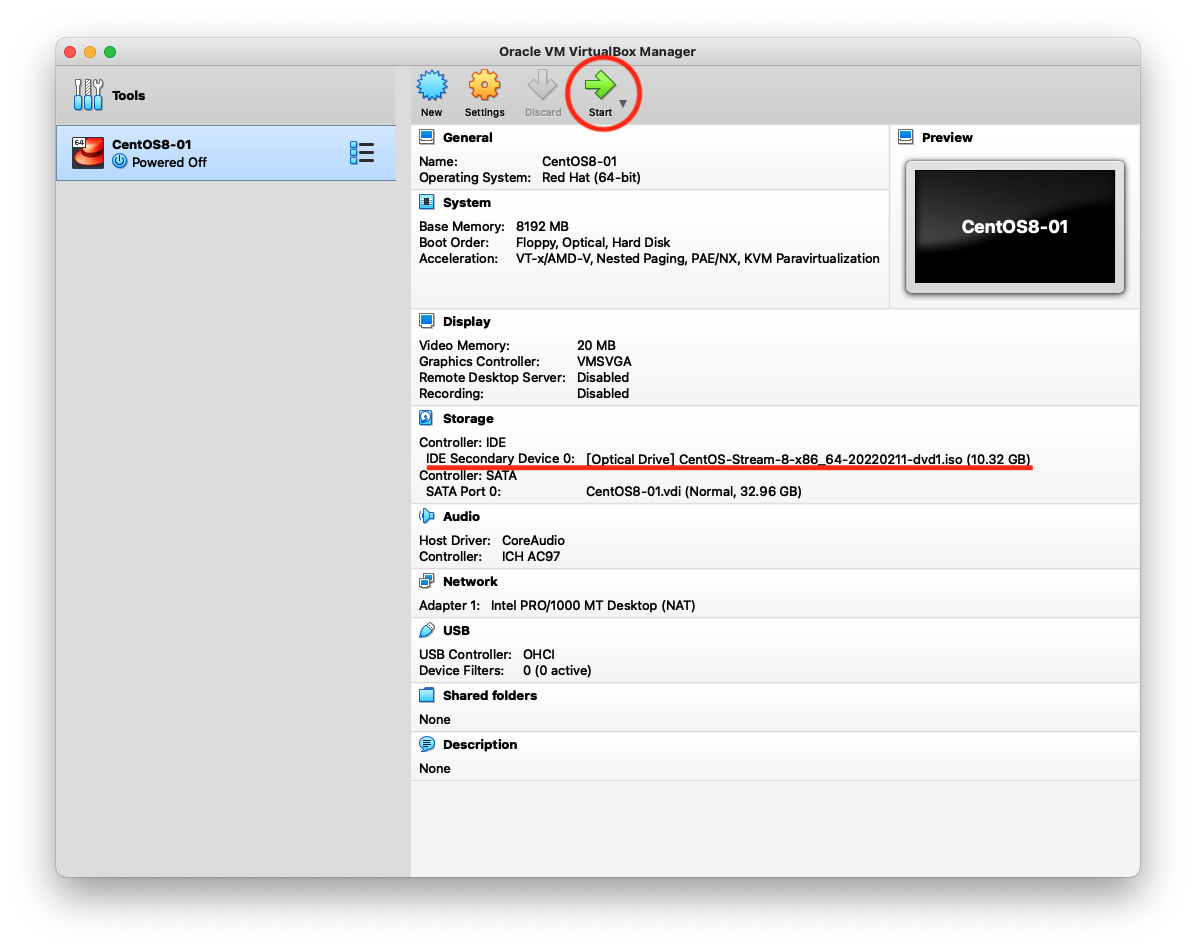1196x951 pixels.
Task: Click the Powered Off status icon
Action: pyautogui.click(x=120, y=162)
